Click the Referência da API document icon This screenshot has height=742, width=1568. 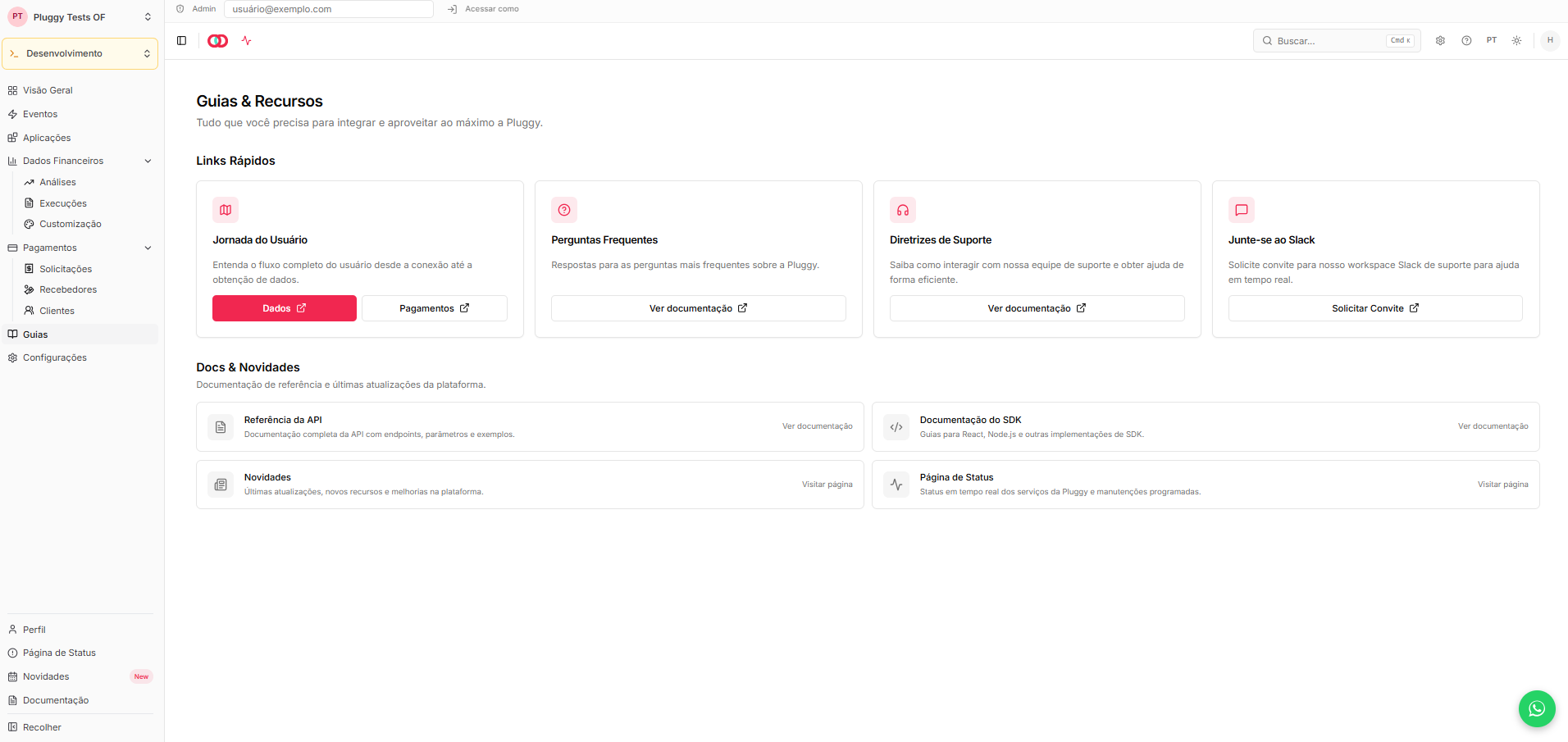tap(221, 427)
